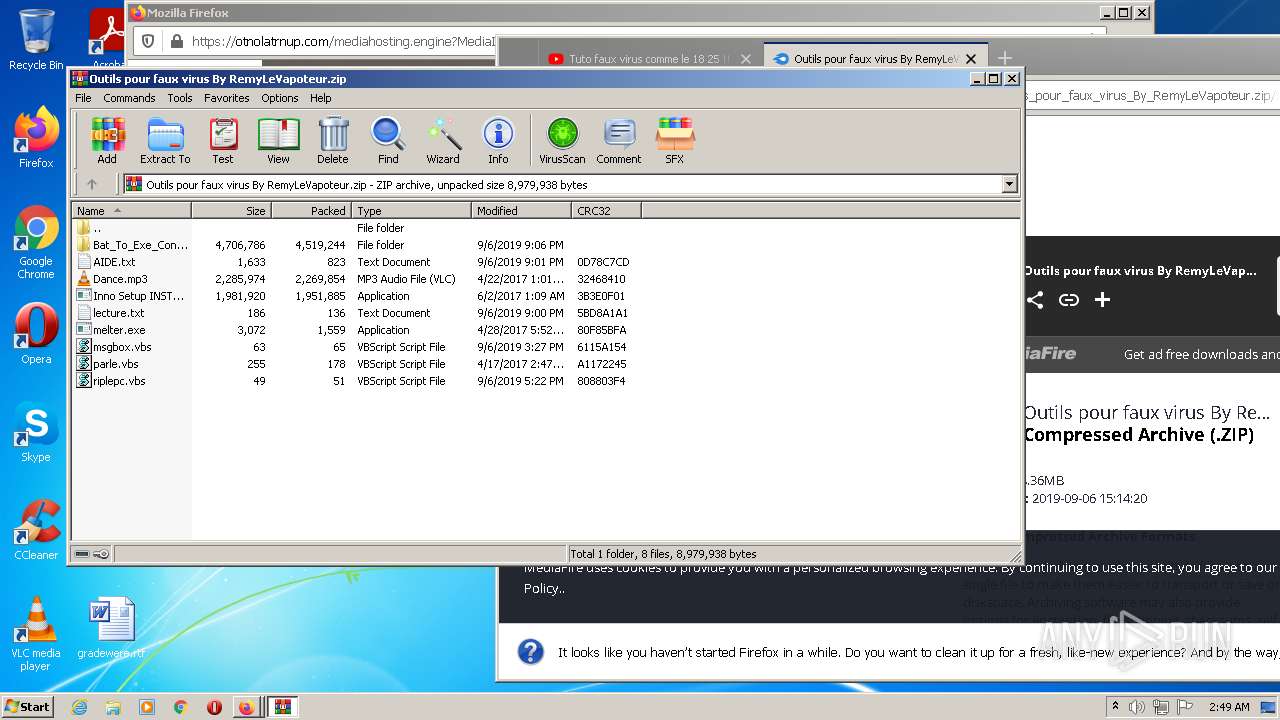Click the Start button
Viewport: 1280px width, 720px height.
28,707
